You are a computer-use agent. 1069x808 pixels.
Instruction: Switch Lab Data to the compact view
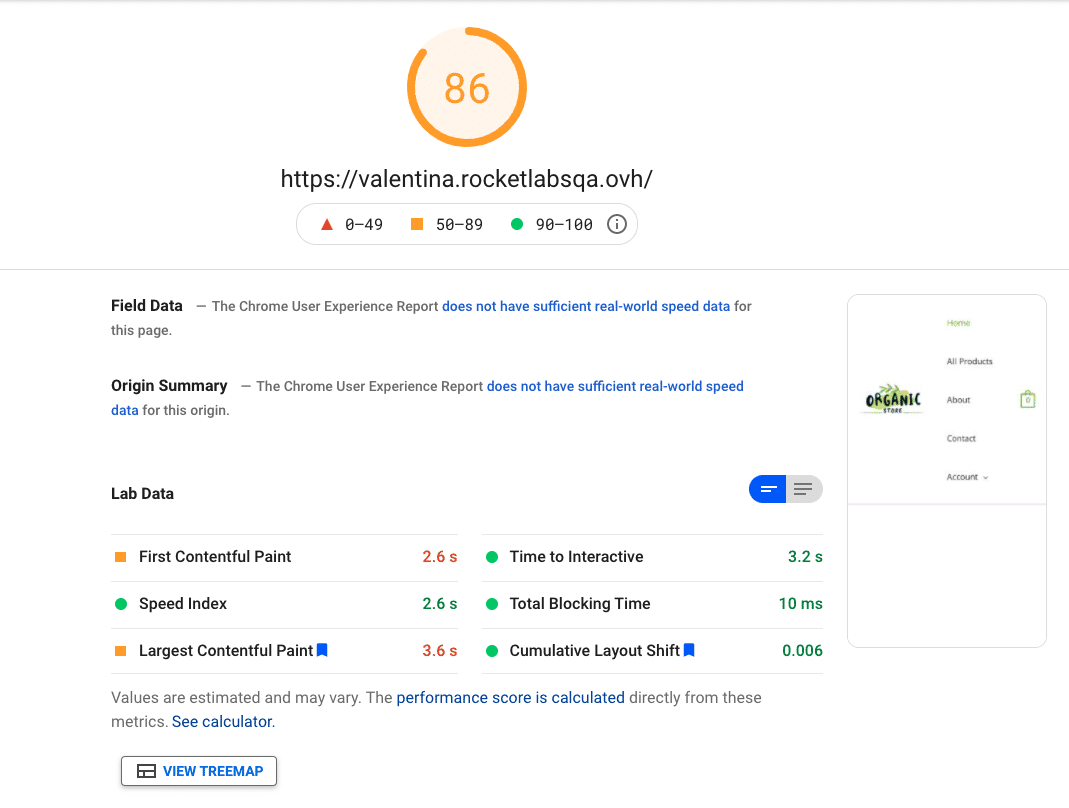(768, 489)
